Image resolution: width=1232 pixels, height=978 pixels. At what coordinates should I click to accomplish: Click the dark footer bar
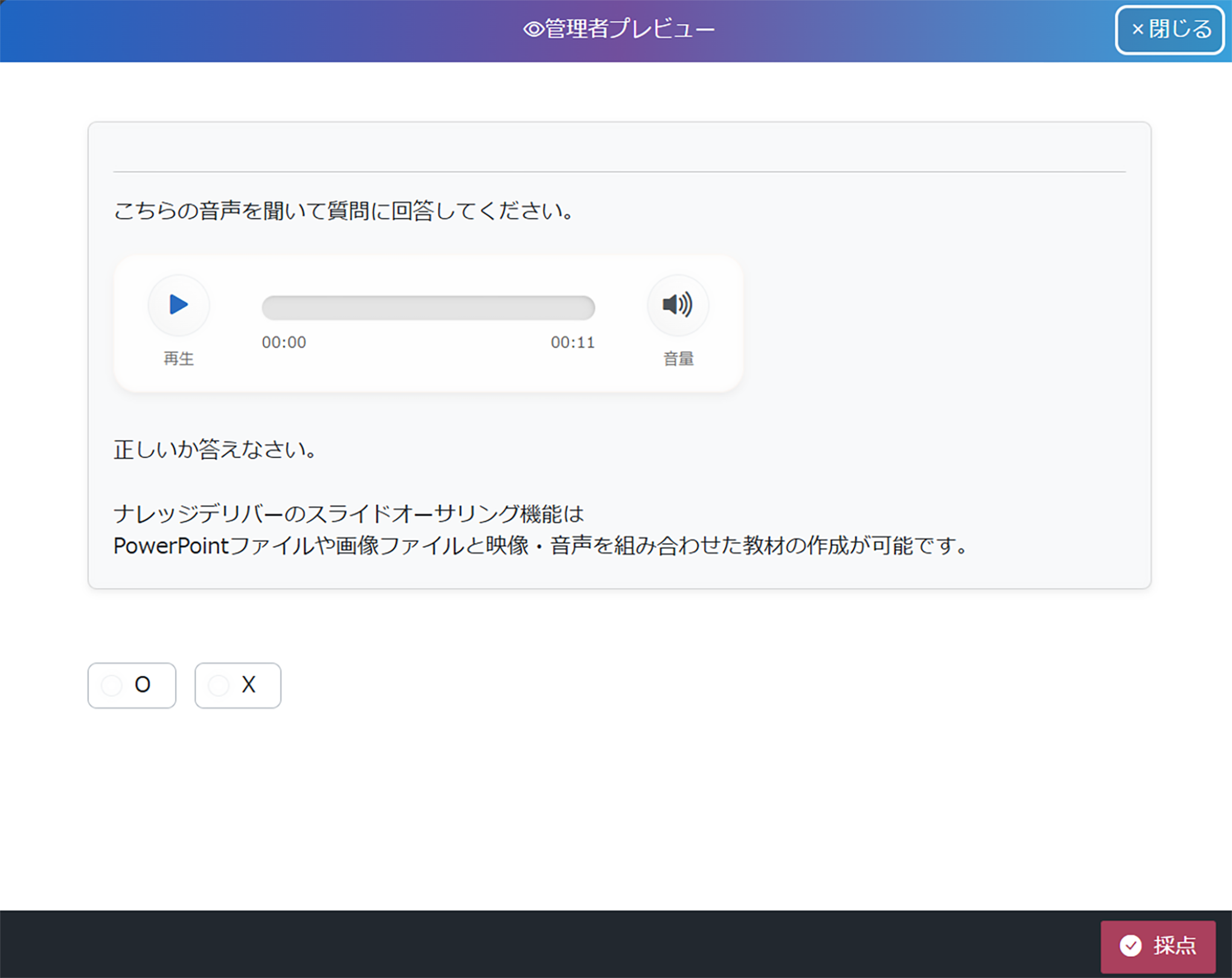544,944
